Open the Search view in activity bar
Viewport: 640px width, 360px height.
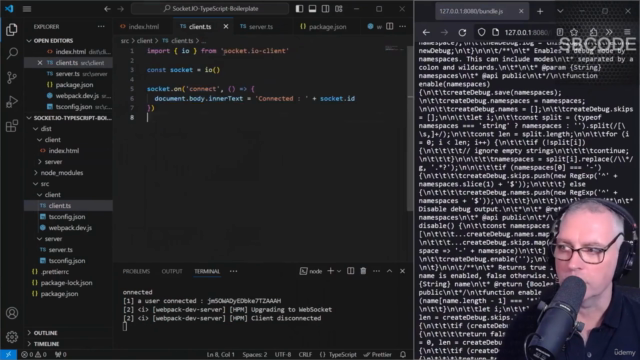[12, 53]
